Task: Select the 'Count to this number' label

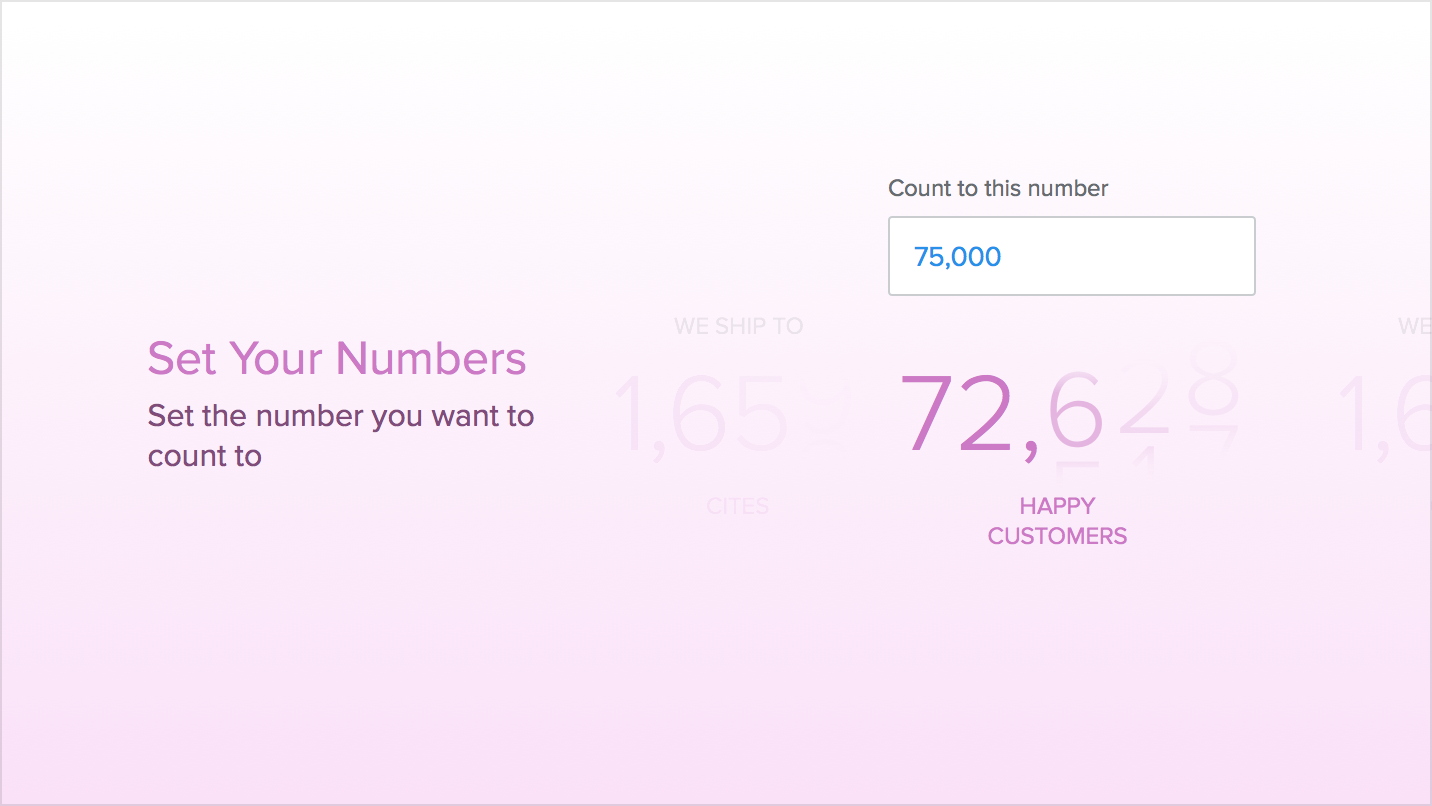Action: click(x=998, y=188)
